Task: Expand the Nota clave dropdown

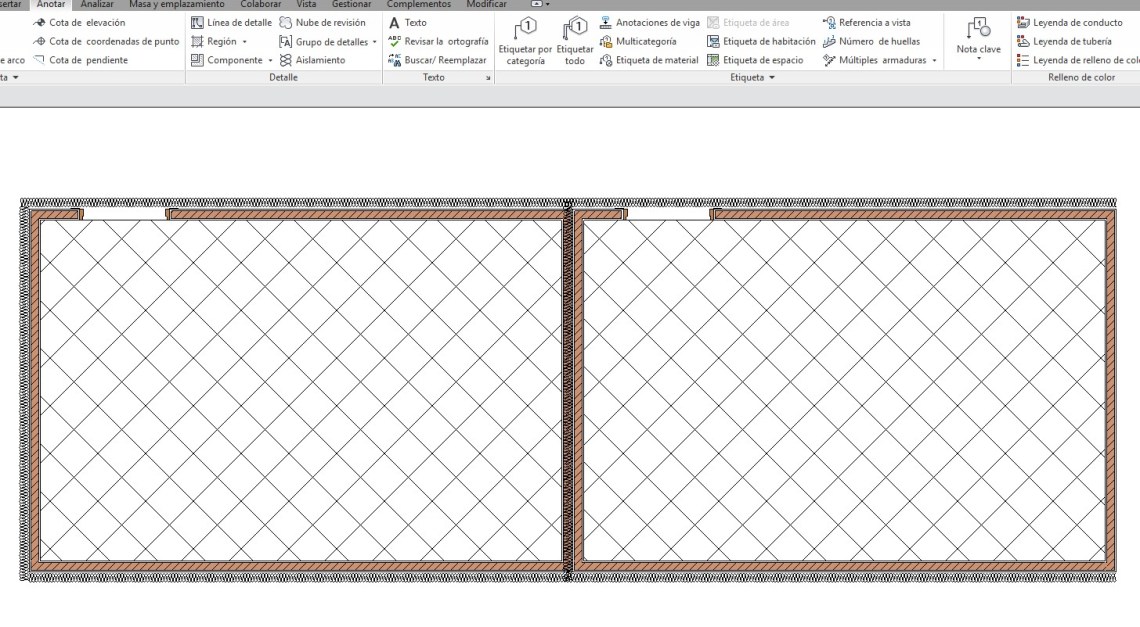Action: (x=978, y=59)
